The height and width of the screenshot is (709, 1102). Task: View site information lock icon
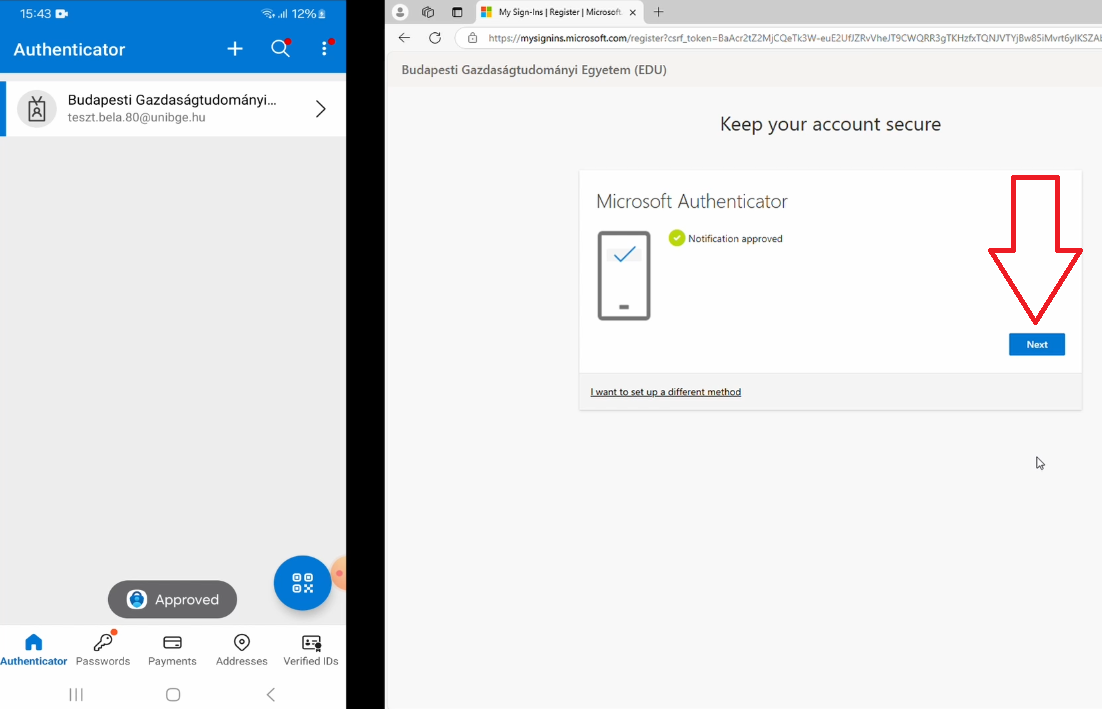click(472, 38)
